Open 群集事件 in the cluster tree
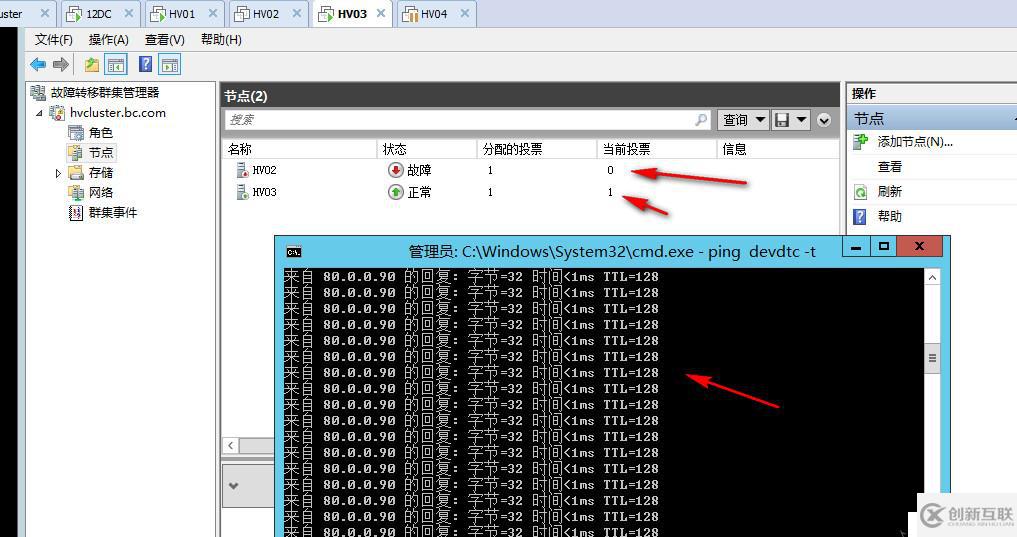The width and height of the screenshot is (1017, 537). 112,213
